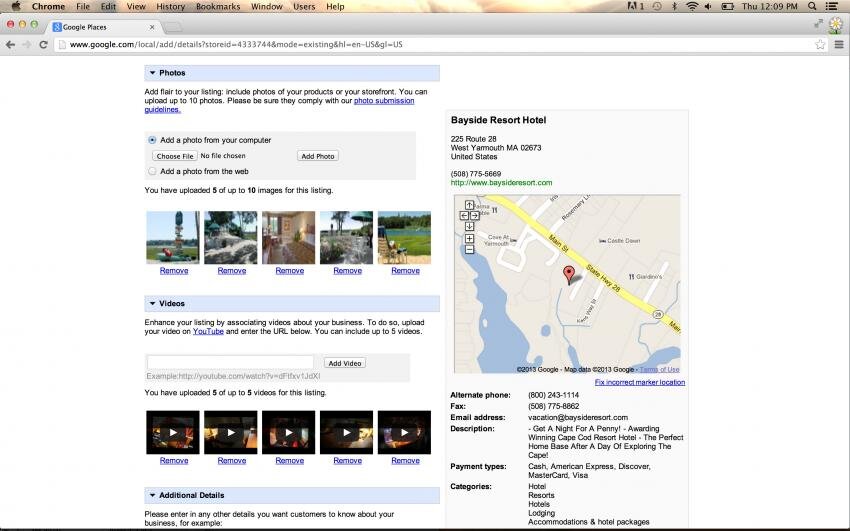Zoom in the map with the plus
The height and width of the screenshot is (531, 850).
click(x=469, y=238)
